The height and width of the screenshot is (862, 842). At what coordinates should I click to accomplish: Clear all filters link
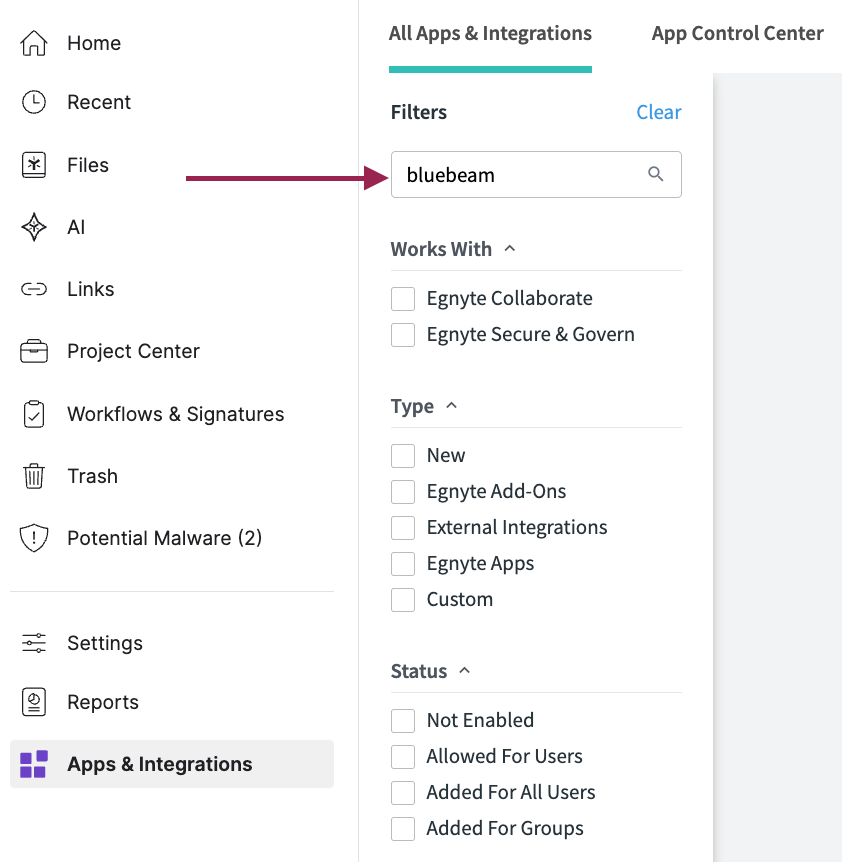(658, 112)
